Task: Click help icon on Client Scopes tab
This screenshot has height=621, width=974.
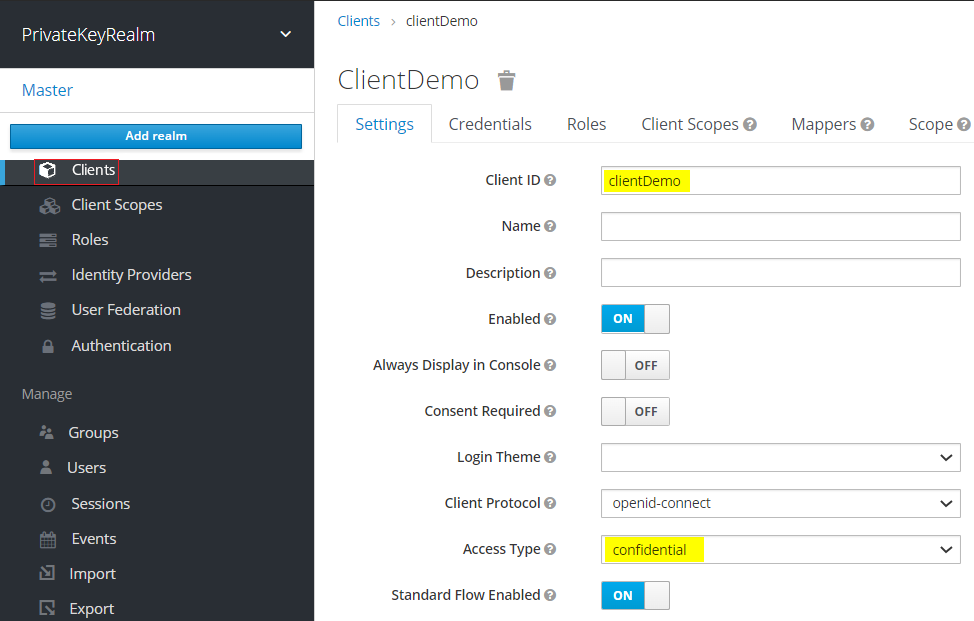Action: 750,124
